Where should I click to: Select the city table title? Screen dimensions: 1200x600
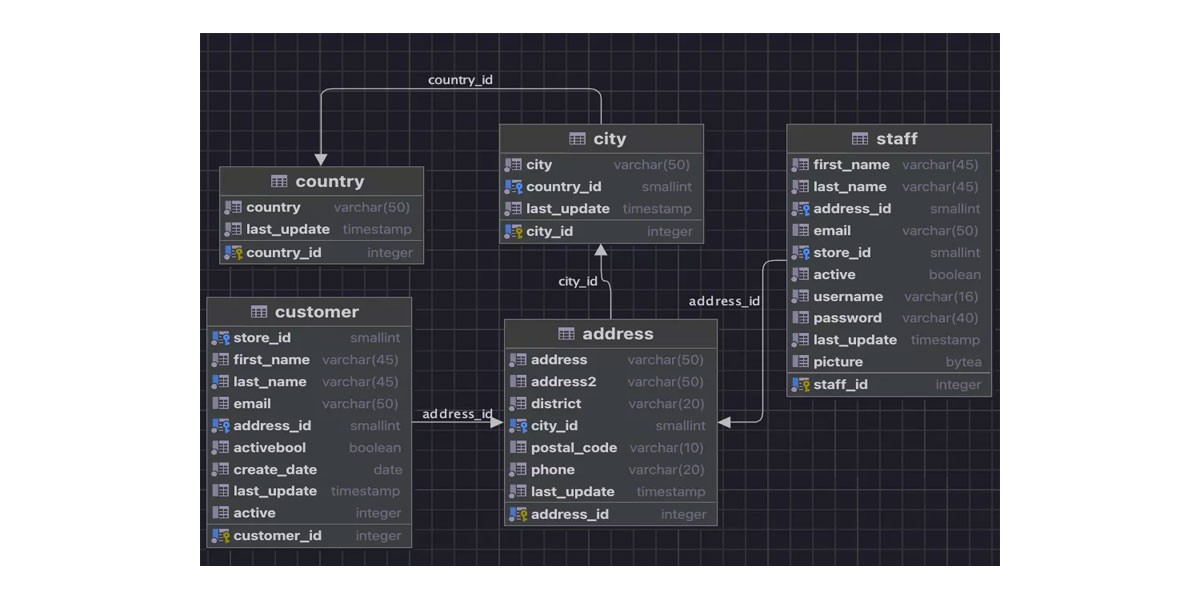(610, 139)
